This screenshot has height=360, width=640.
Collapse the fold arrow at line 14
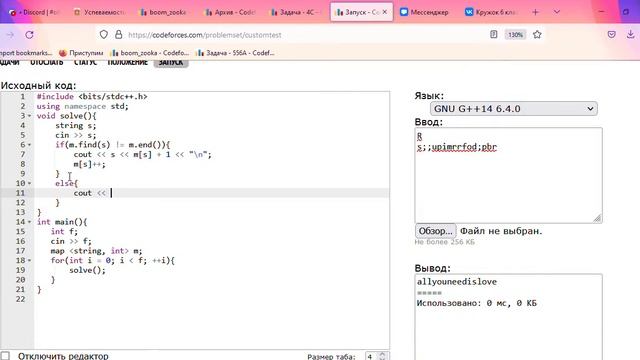pyautogui.click(x=29, y=222)
